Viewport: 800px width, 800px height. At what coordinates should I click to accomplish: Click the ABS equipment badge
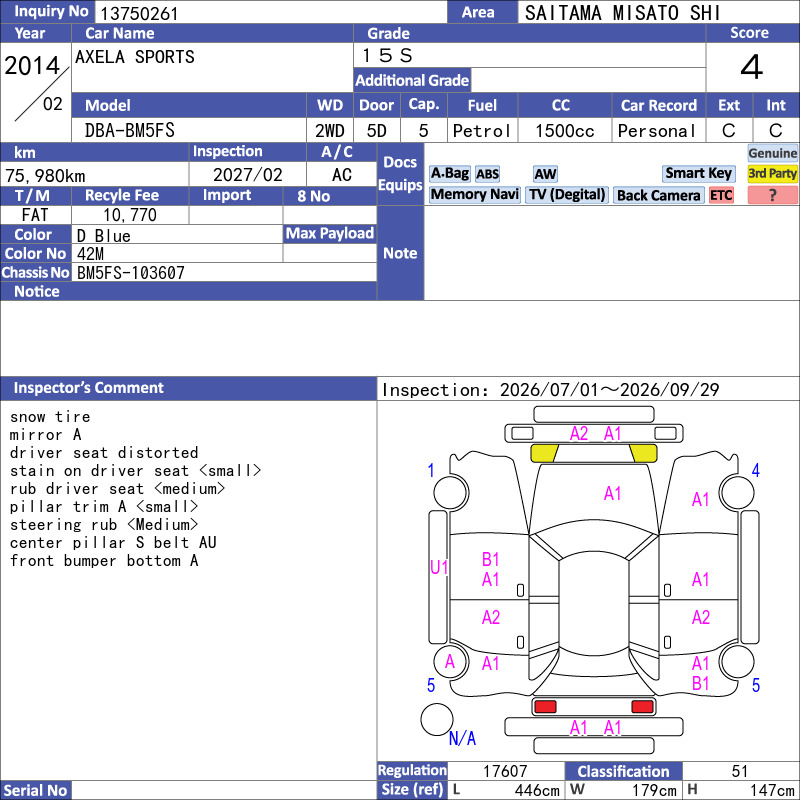[487, 174]
